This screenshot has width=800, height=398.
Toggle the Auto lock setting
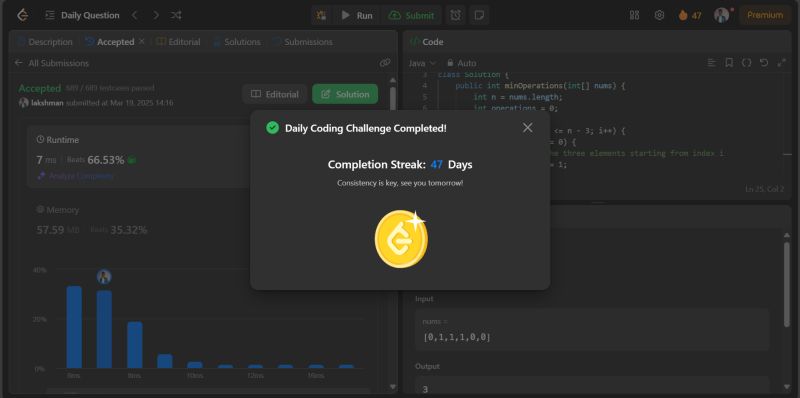(461, 63)
